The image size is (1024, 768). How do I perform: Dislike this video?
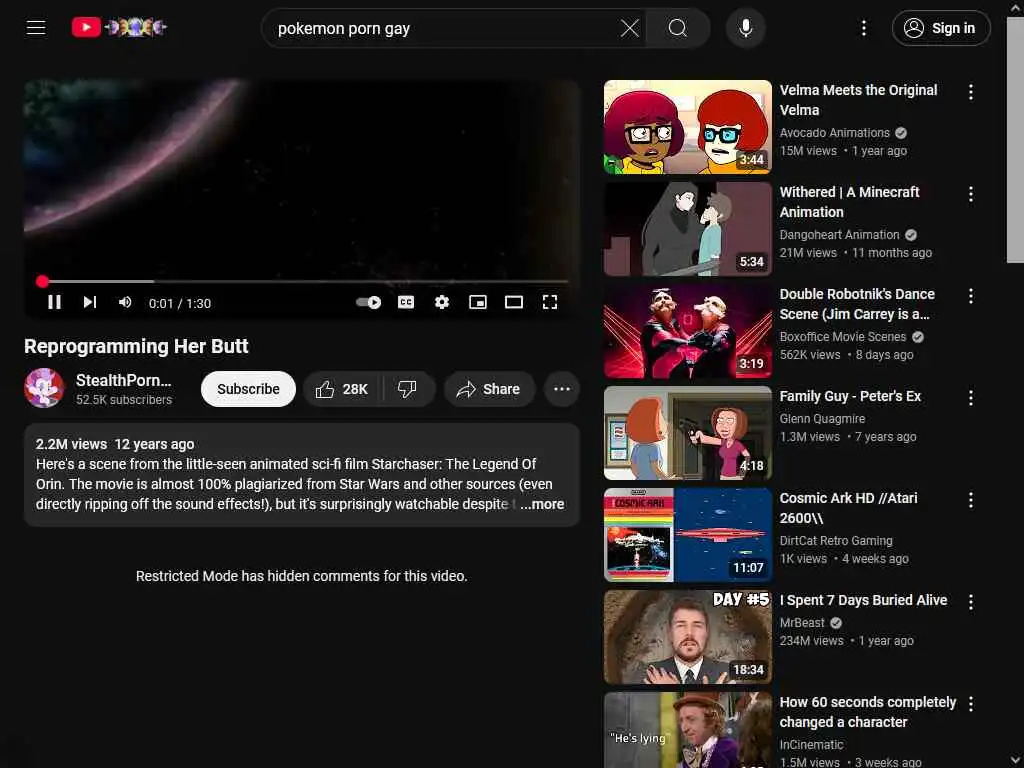(x=408, y=389)
